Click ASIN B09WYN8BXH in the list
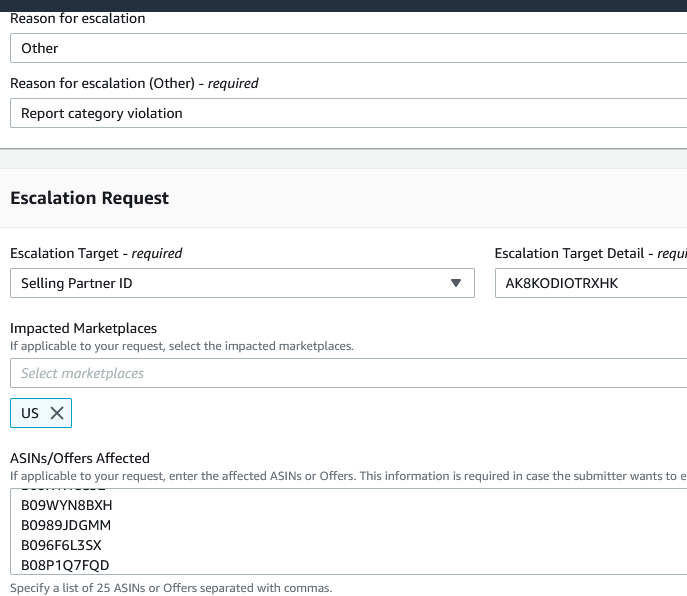Image resolution: width=687 pixels, height=596 pixels. pos(66,505)
